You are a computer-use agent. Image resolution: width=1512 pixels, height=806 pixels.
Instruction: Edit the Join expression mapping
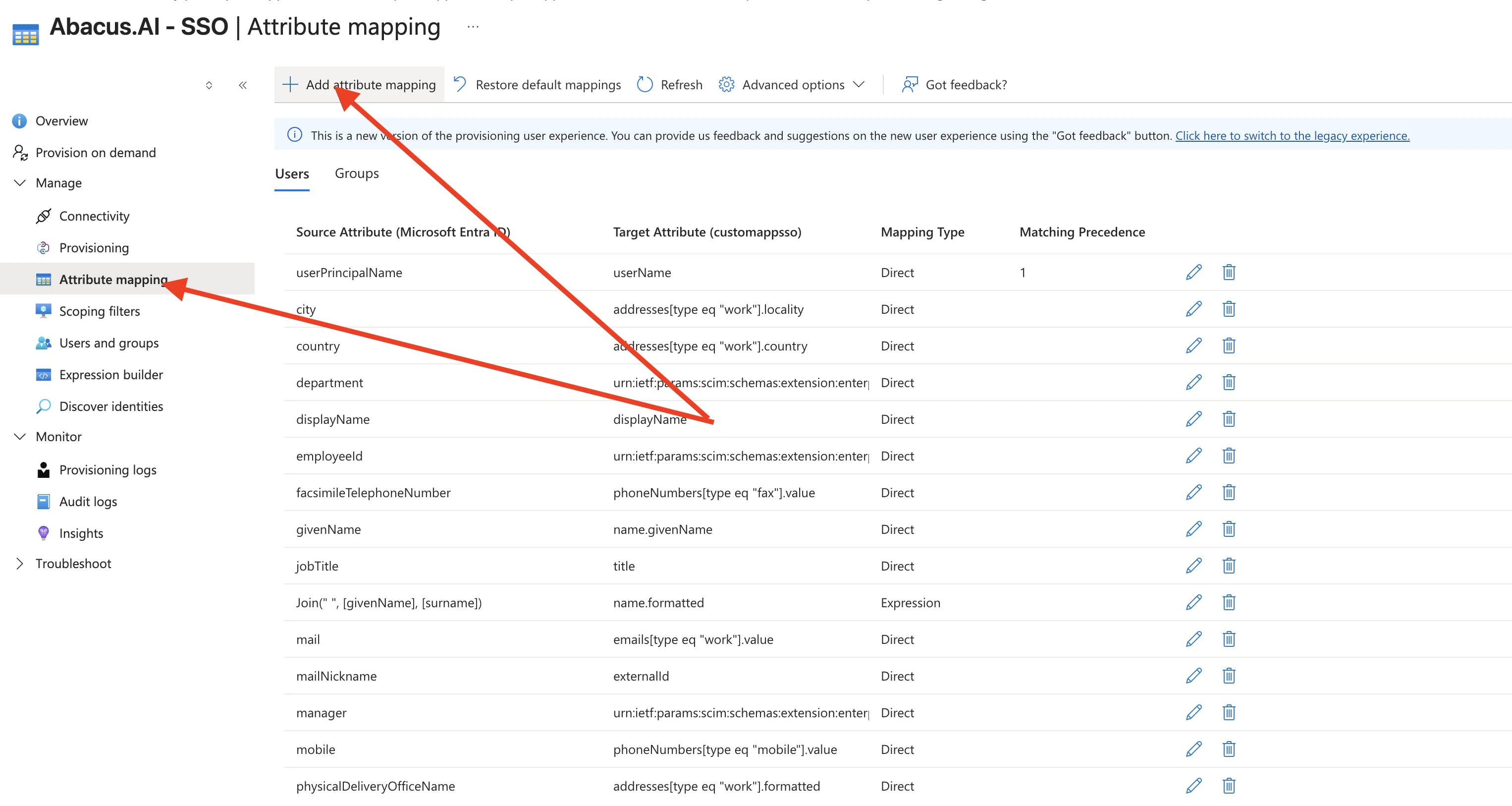(1193, 603)
